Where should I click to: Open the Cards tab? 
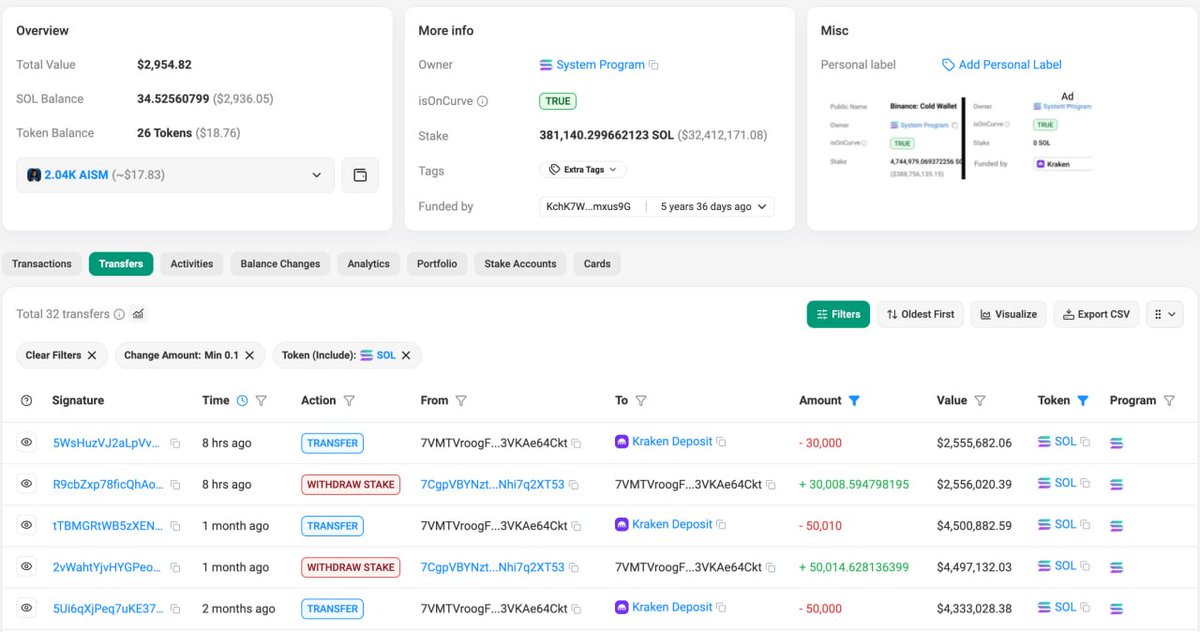point(597,264)
